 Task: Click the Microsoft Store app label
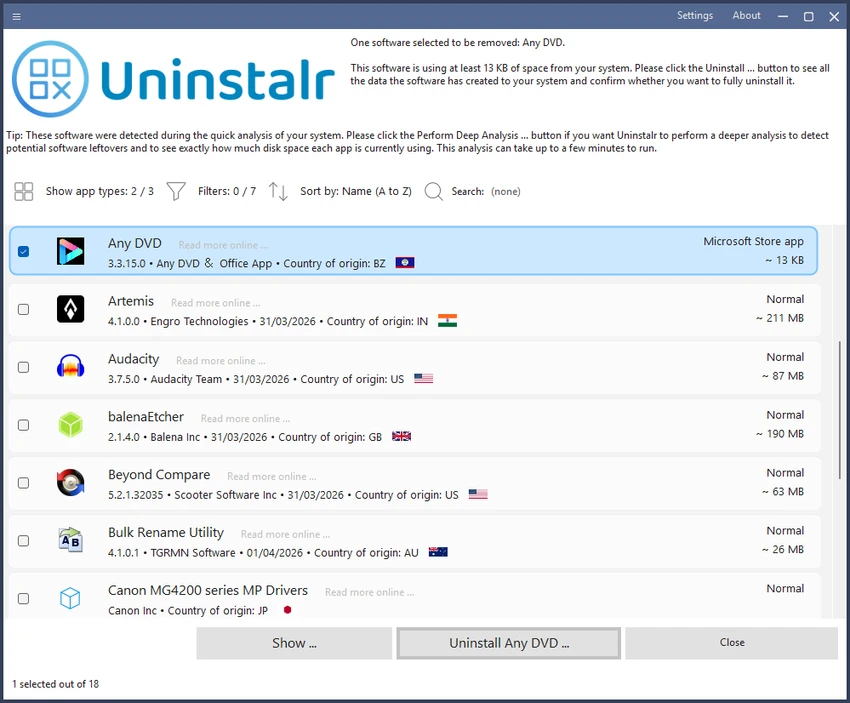tap(753, 241)
